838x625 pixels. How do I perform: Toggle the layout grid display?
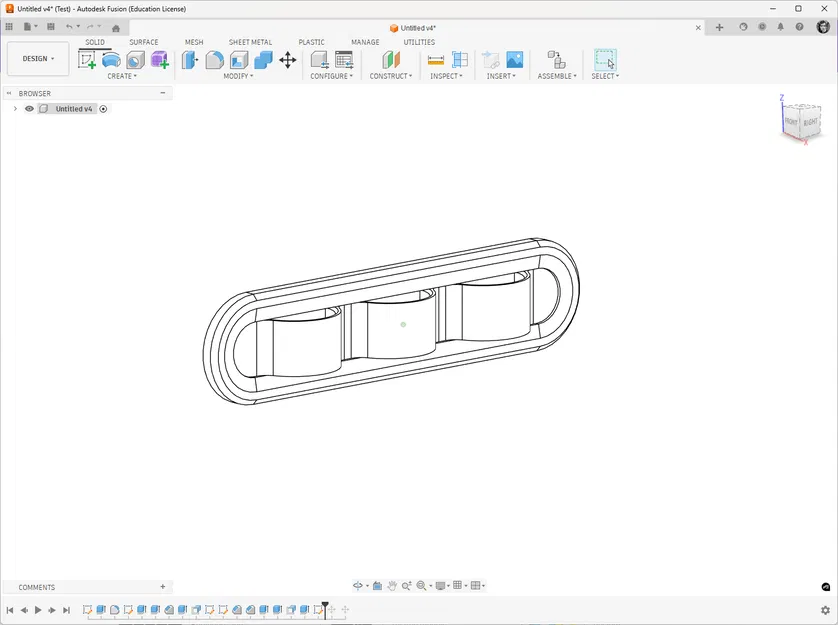pyautogui.click(x=457, y=586)
